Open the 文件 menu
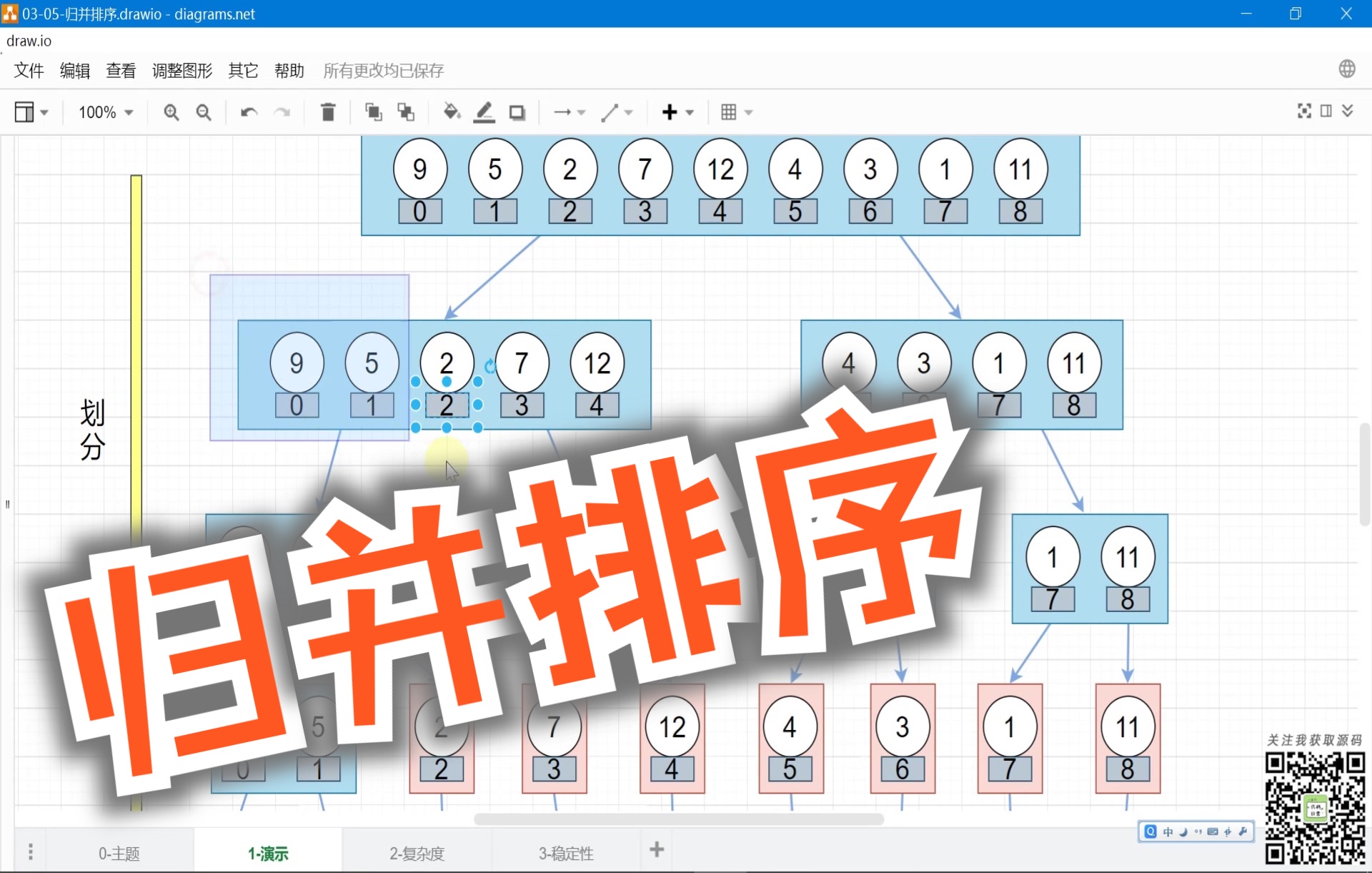1372x873 pixels. click(x=29, y=70)
